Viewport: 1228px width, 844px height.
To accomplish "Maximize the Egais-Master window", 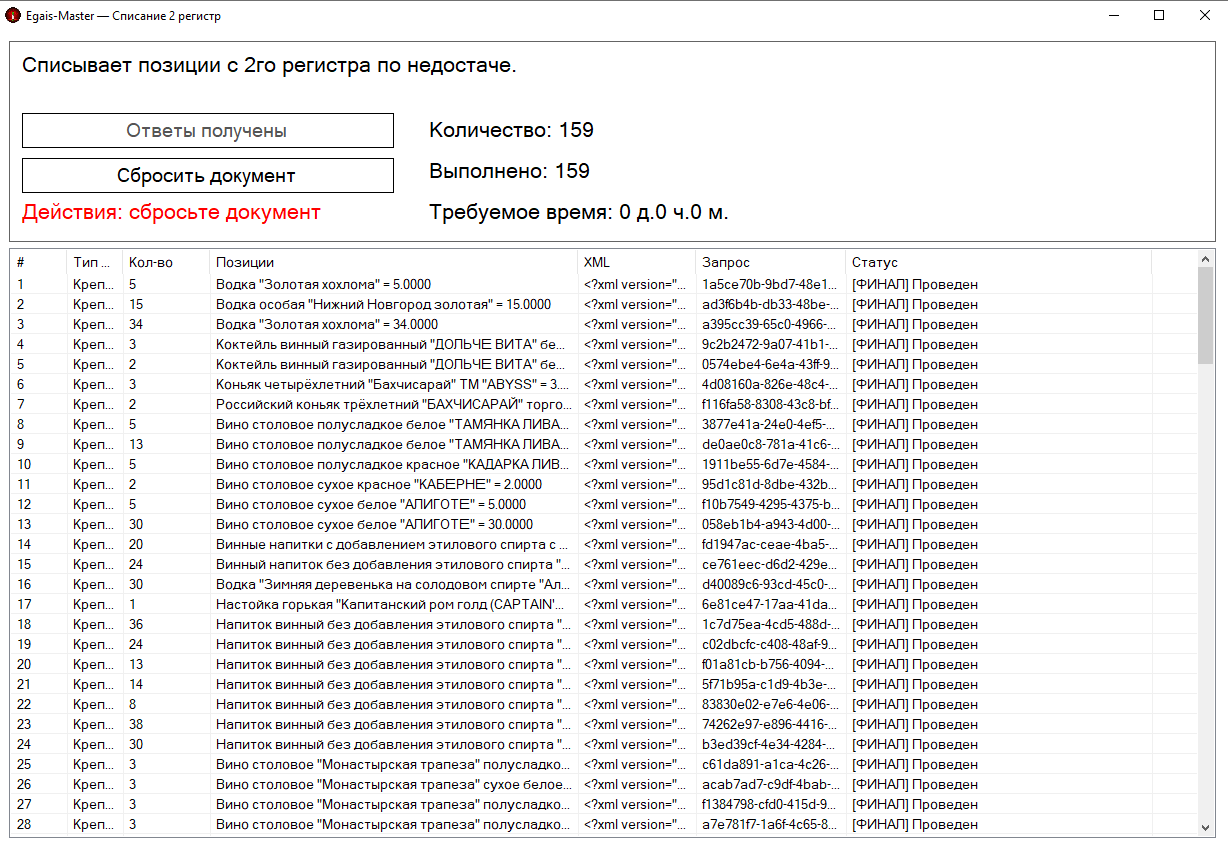I will (x=1158, y=16).
